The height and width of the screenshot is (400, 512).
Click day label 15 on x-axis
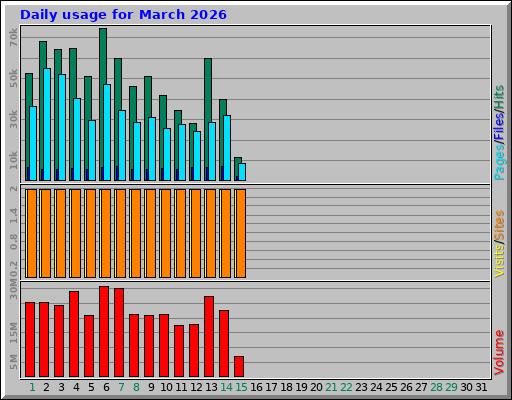pos(241,387)
